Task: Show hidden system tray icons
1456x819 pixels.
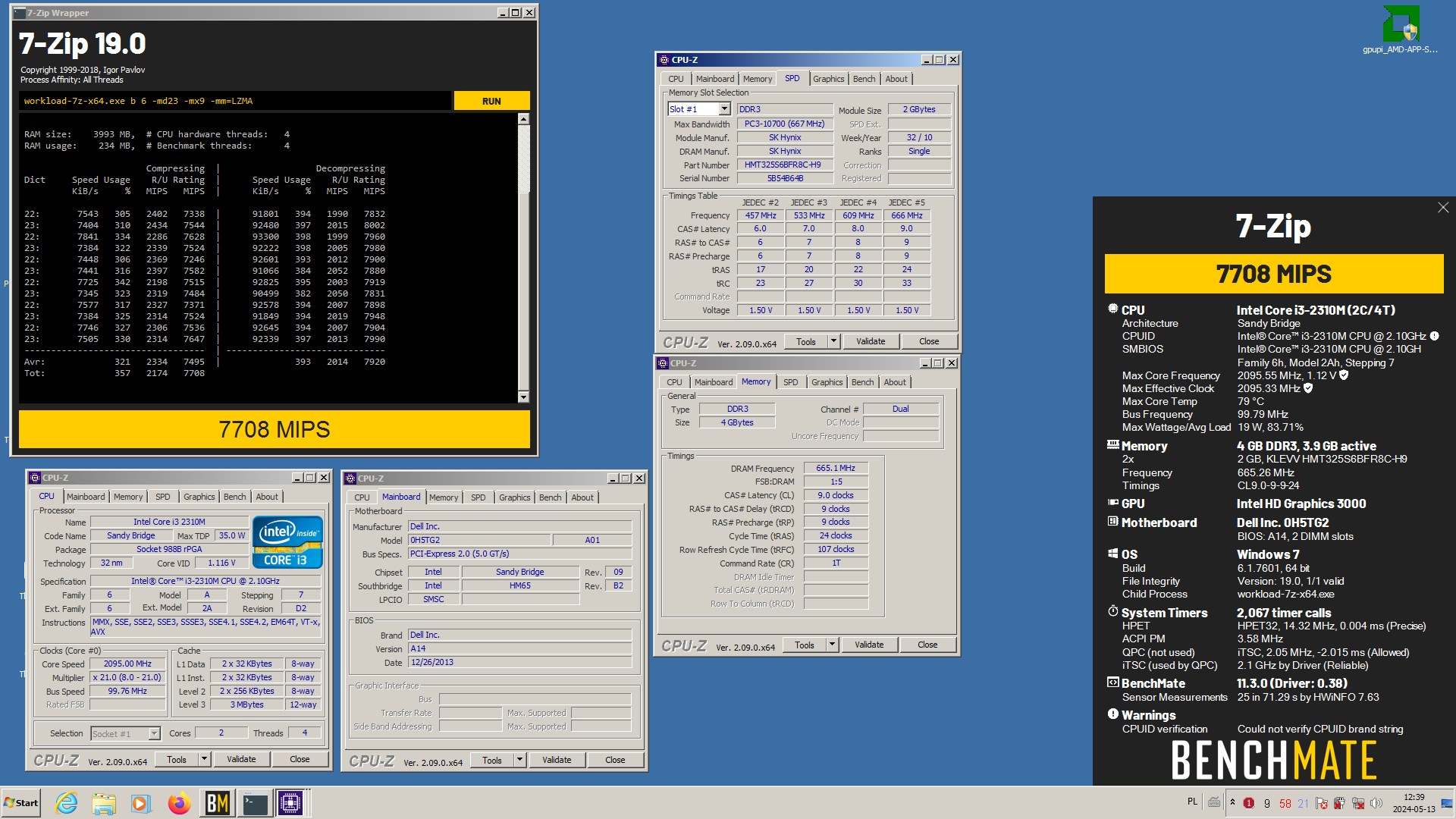Action: [x=1232, y=803]
